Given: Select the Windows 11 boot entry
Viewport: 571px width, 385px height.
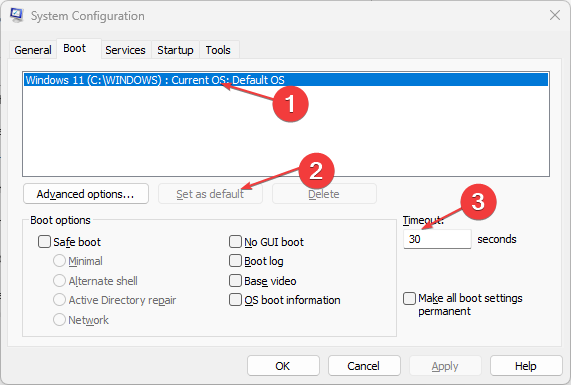Looking at the screenshot, I should coord(286,80).
